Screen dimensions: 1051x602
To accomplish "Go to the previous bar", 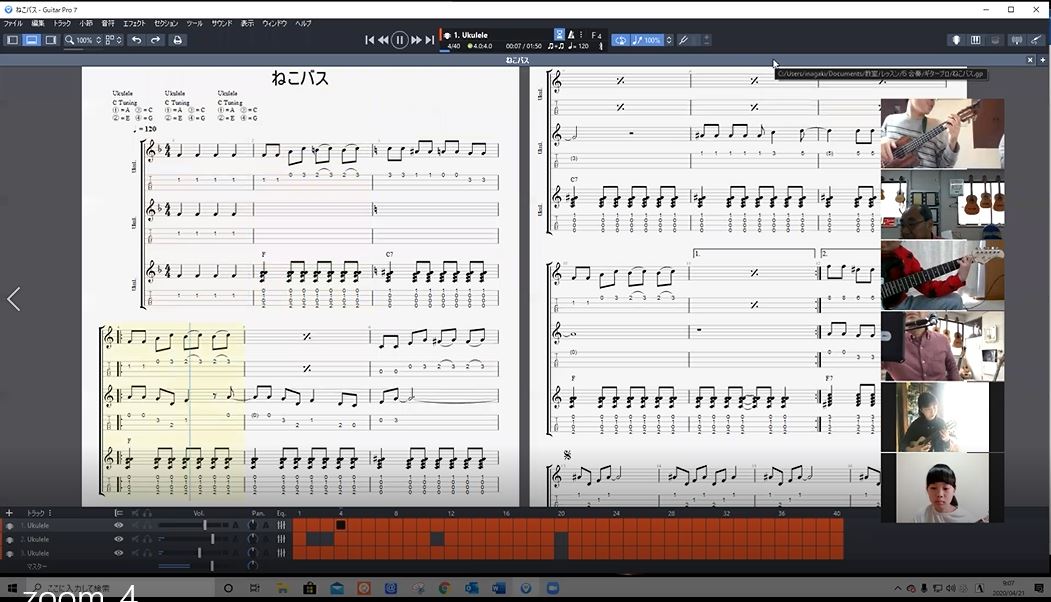I will click(x=383, y=40).
